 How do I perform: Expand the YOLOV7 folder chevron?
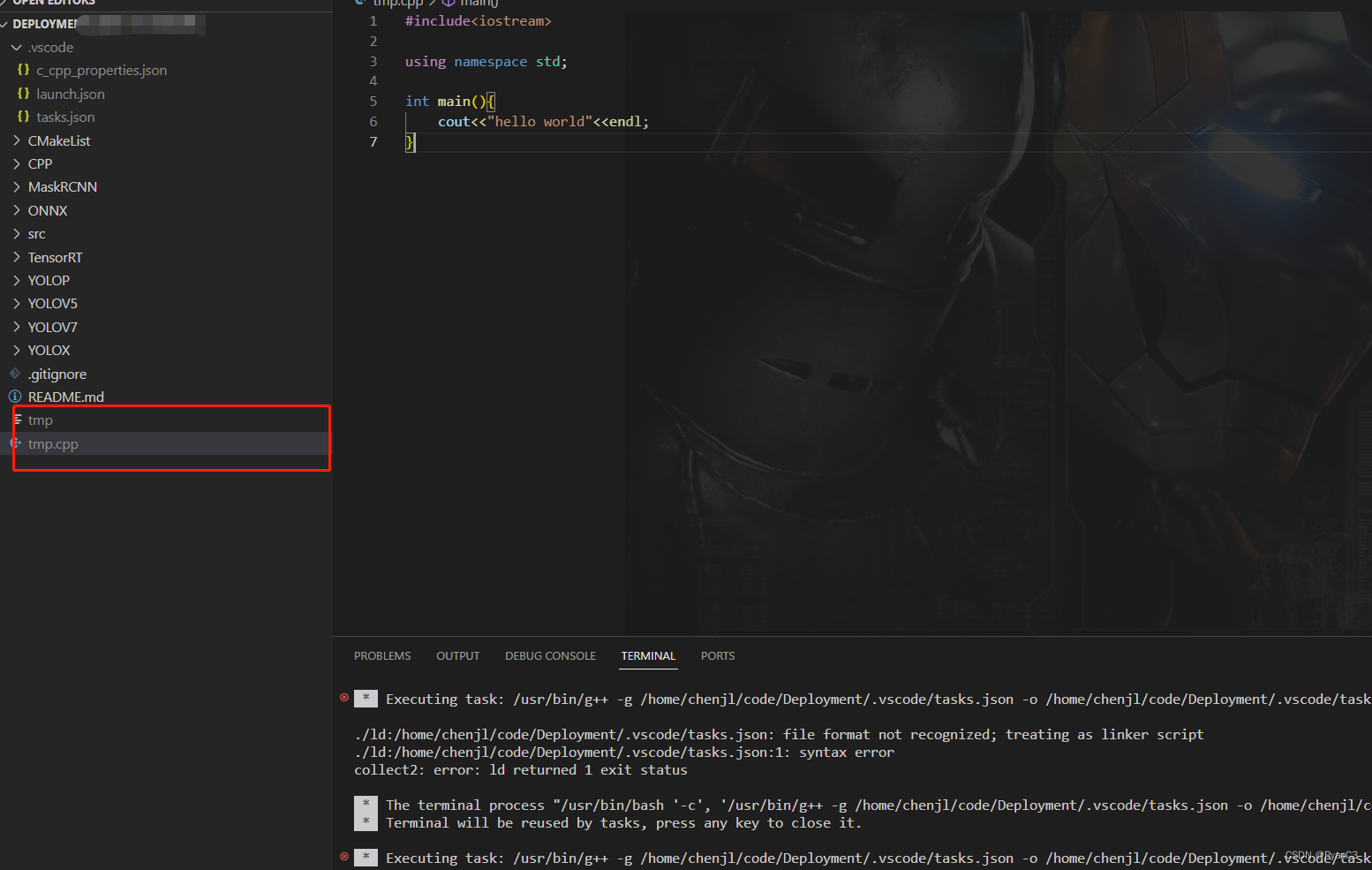coord(16,327)
